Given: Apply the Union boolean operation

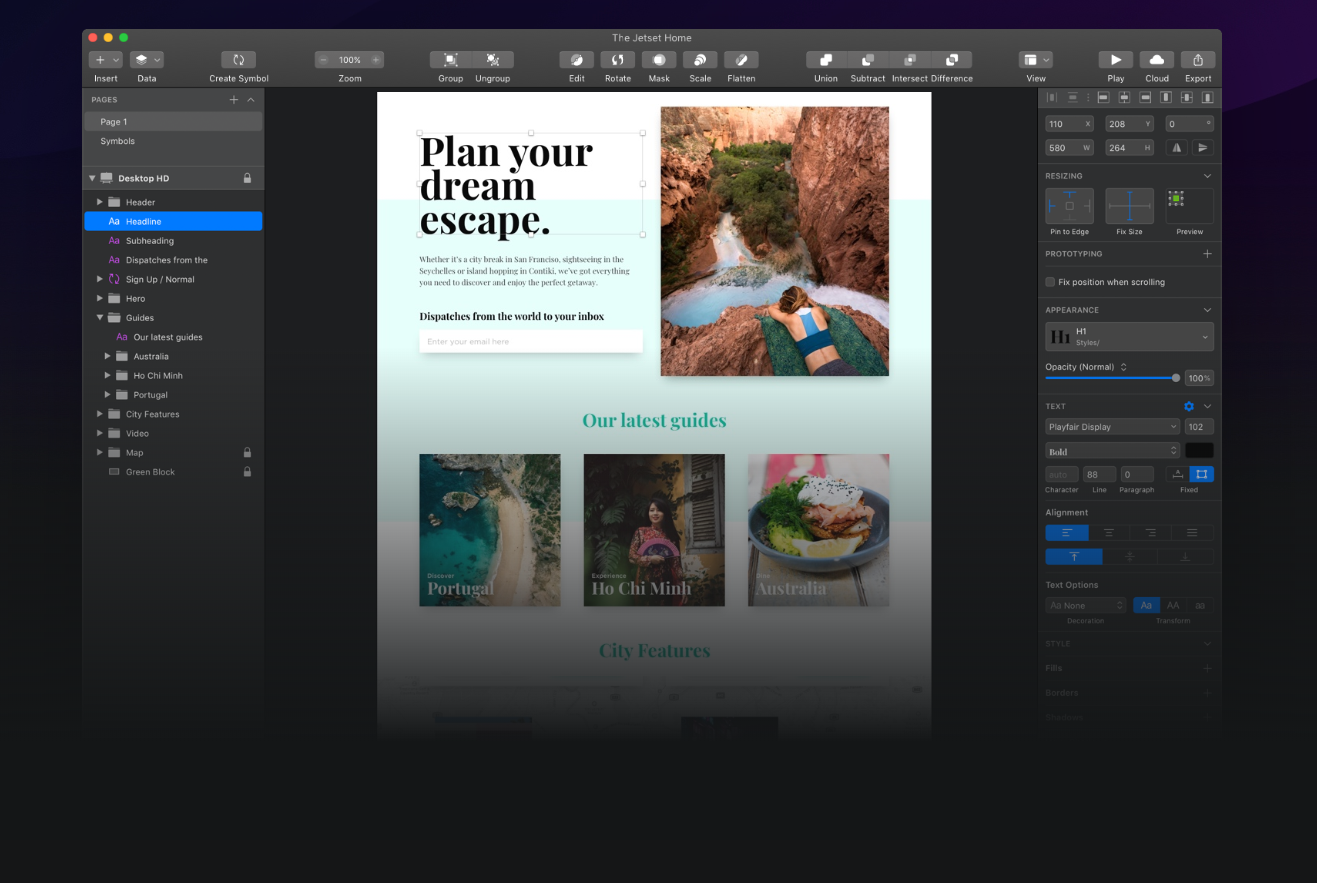Looking at the screenshot, I should (826, 60).
